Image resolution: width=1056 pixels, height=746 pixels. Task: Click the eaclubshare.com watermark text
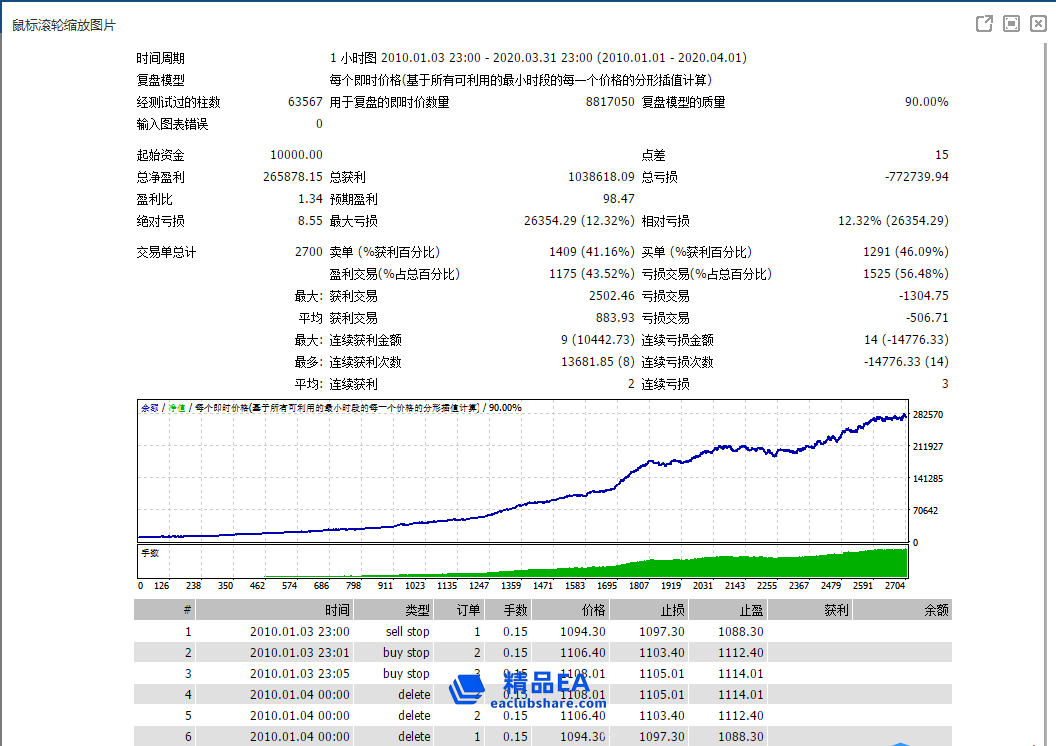tap(548, 702)
